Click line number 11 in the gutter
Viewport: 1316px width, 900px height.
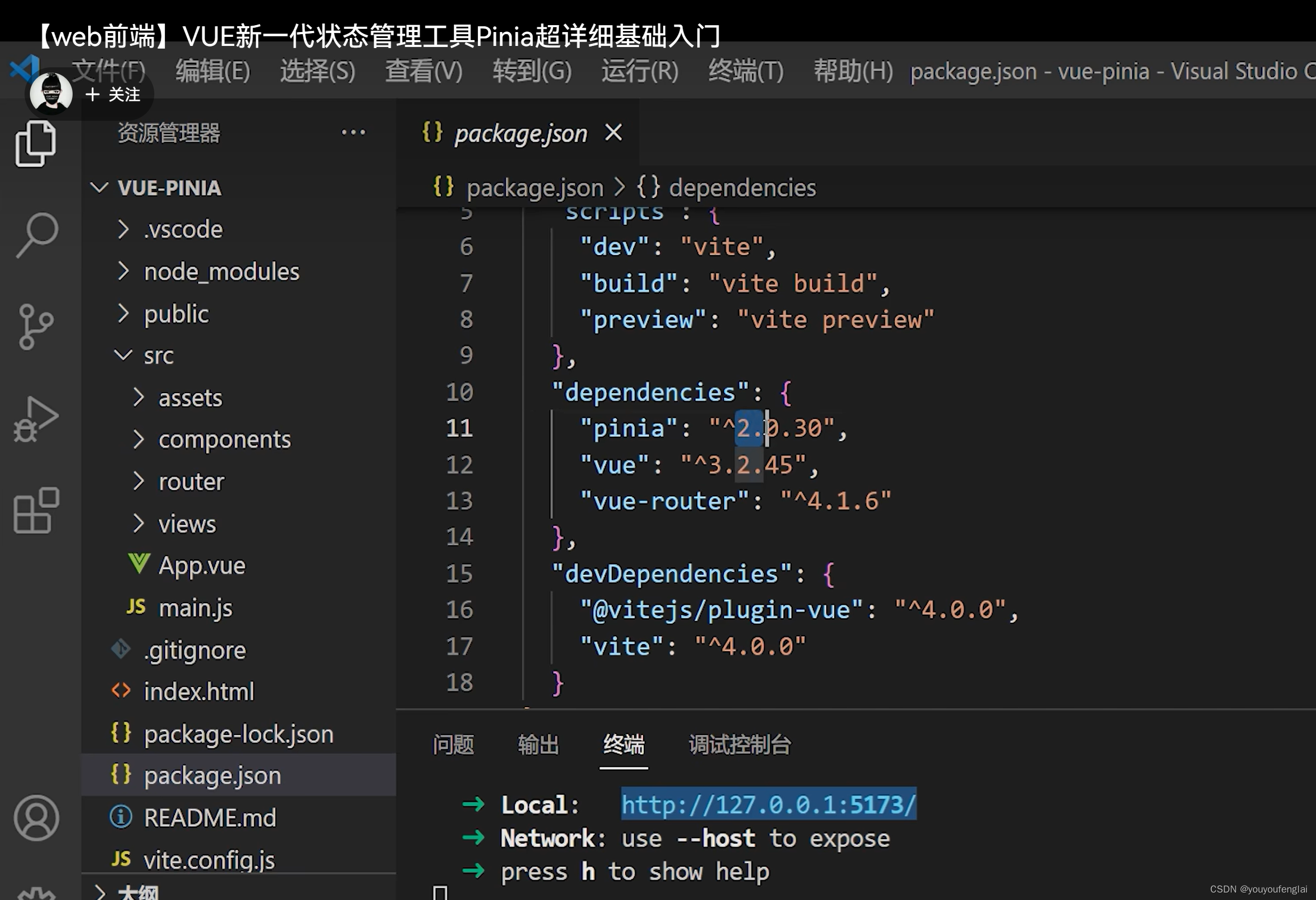tap(459, 428)
